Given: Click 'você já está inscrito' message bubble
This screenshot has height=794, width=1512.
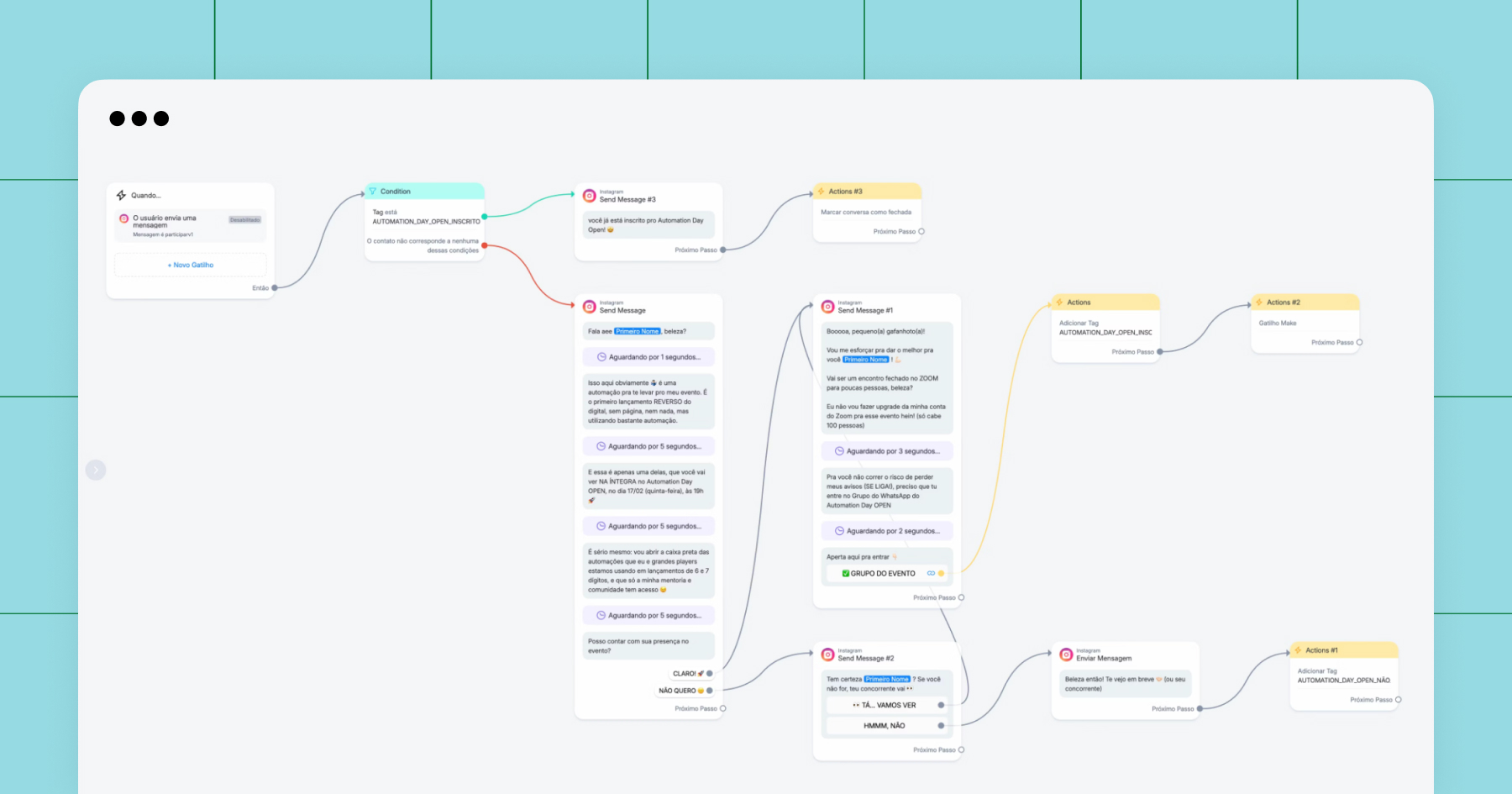Looking at the screenshot, I should click(x=648, y=225).
